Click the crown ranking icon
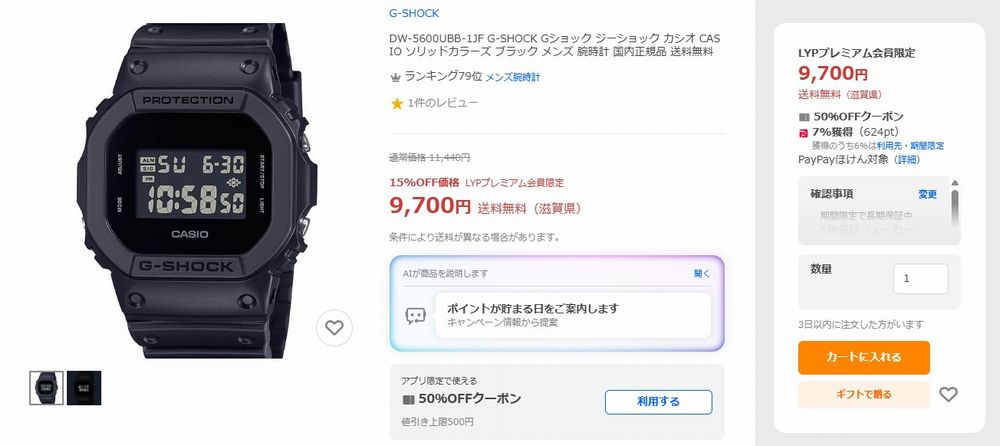 (395, 77)
